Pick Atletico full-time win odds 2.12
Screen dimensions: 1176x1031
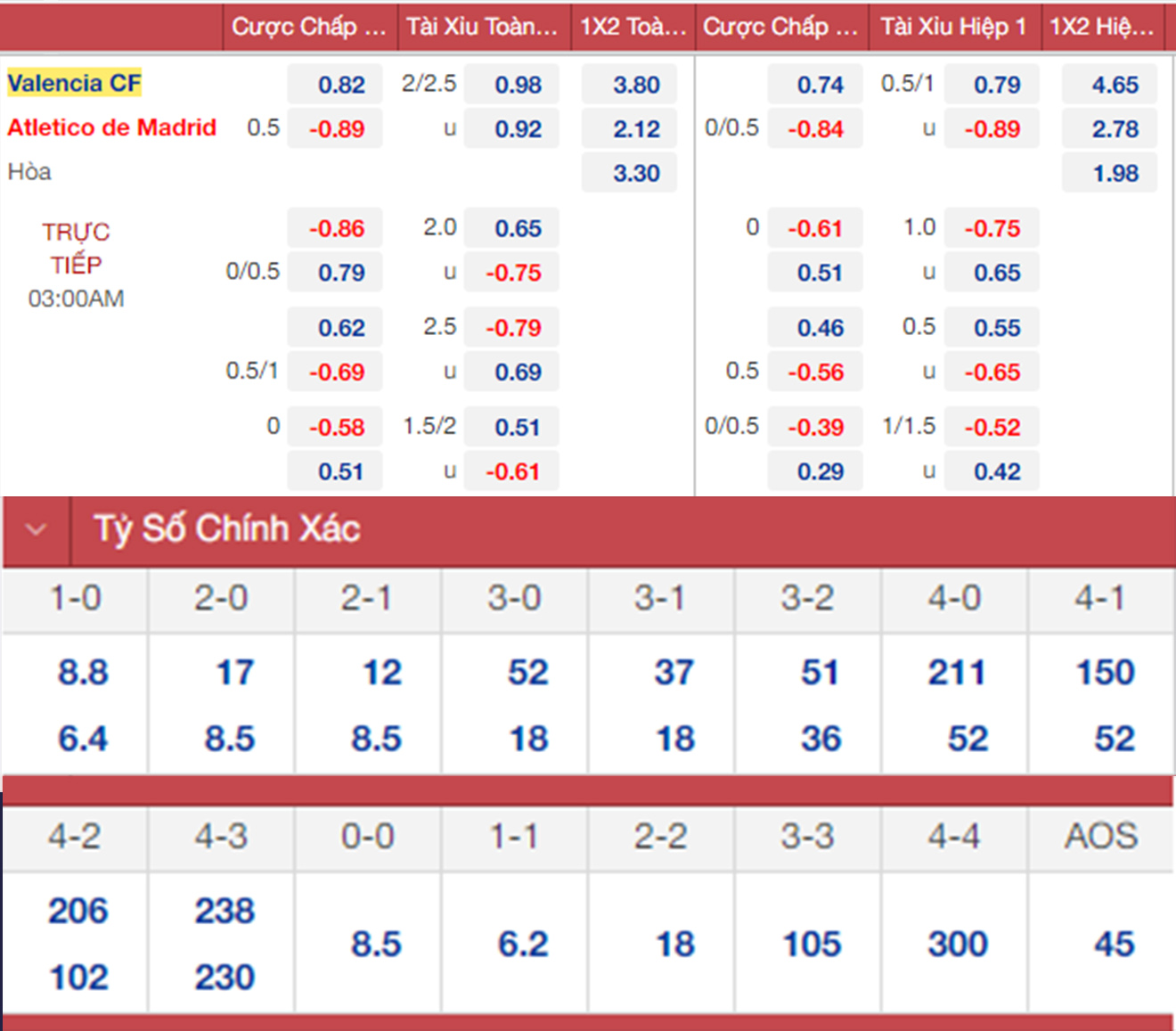point(635,129)
